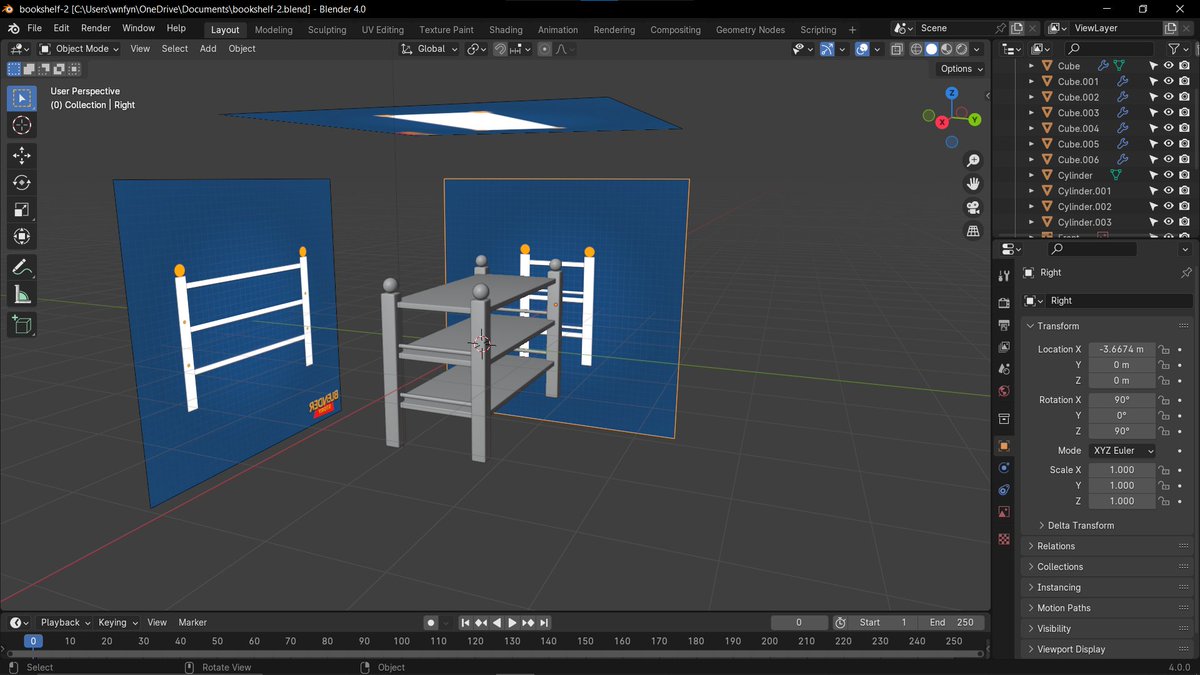Screen dimensions: 1200x675
Task: Toggle proportional editing in header
Action: (x=544, y=49)
